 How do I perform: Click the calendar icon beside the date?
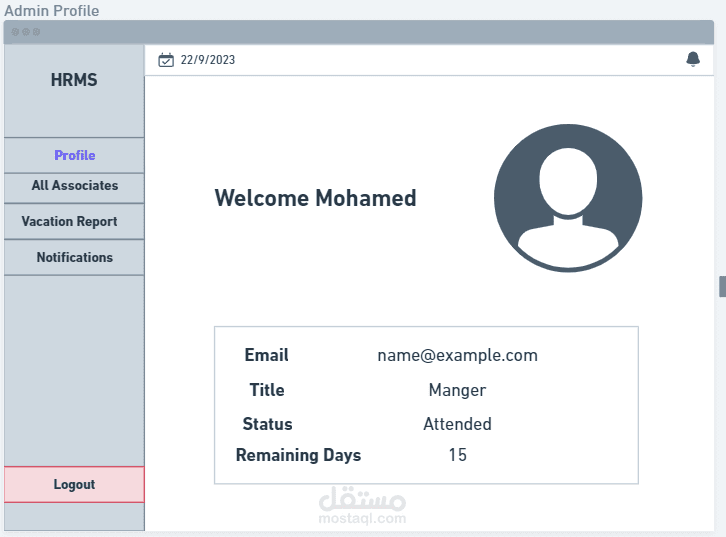click(166, 60)
